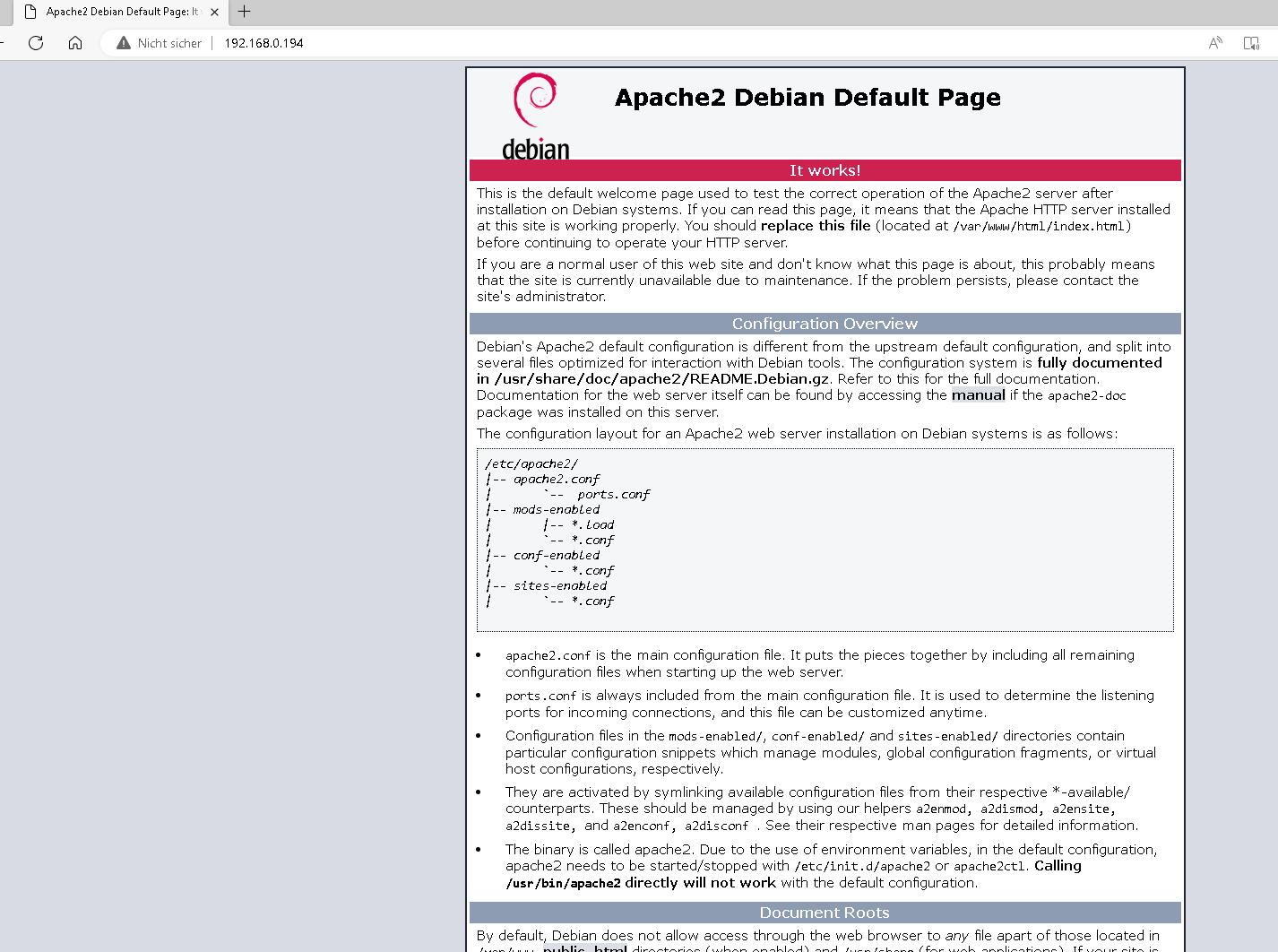Click '/usr/share/doc/apache2/README.Debian.gz' text
The image size is (1278, 952).
[x=661, y=379]
